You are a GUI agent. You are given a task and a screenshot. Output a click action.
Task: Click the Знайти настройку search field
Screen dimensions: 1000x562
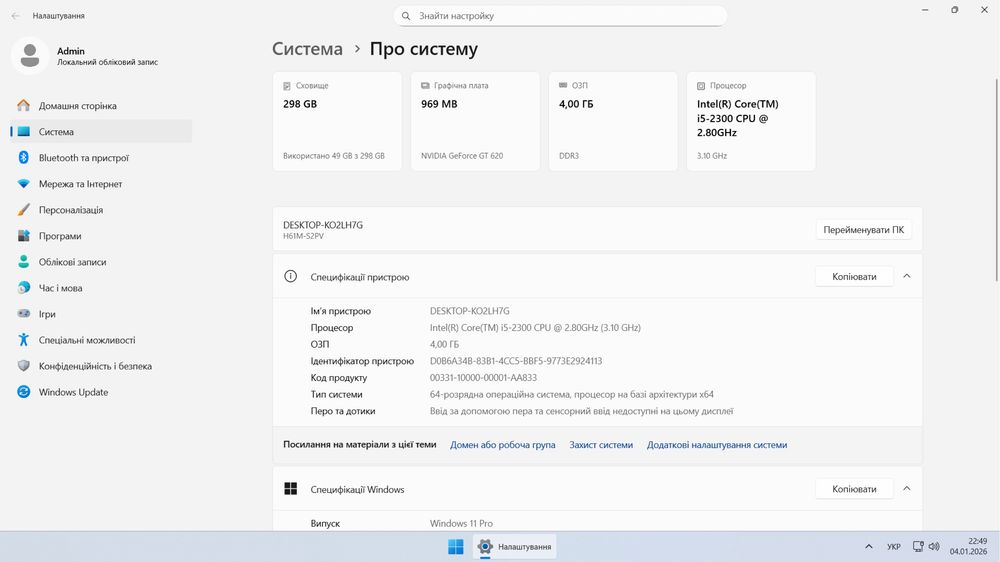(x=561, y=16)
